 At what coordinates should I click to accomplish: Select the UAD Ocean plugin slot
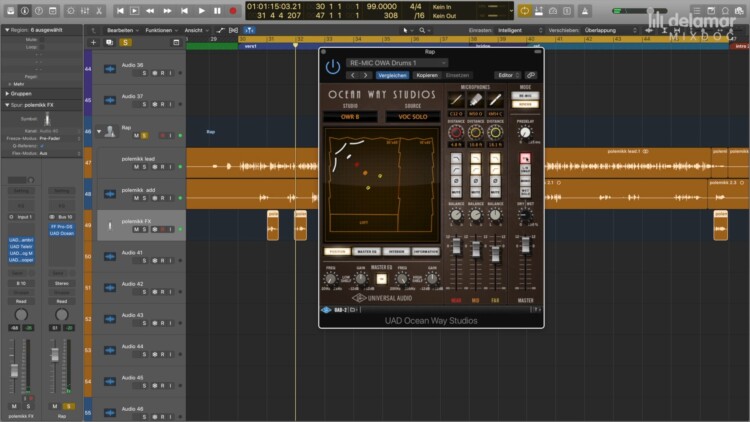point(62,233)
